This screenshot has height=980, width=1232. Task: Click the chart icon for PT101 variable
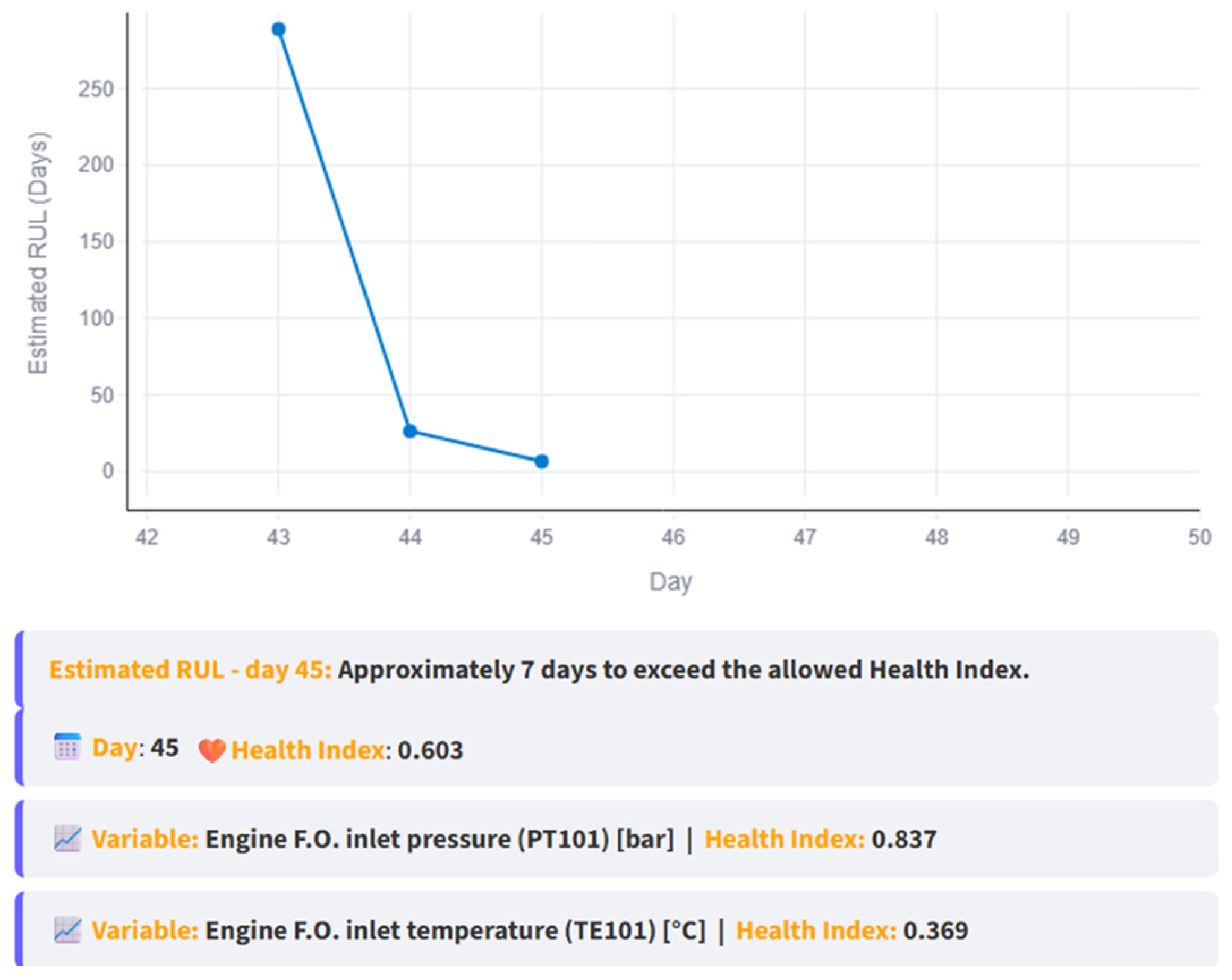click(x=67, y=839)
